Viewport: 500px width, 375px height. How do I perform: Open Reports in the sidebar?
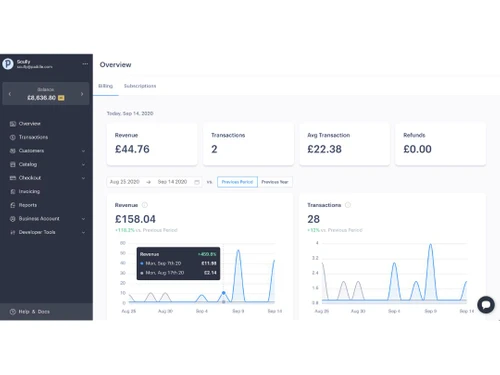click(28, 205)
